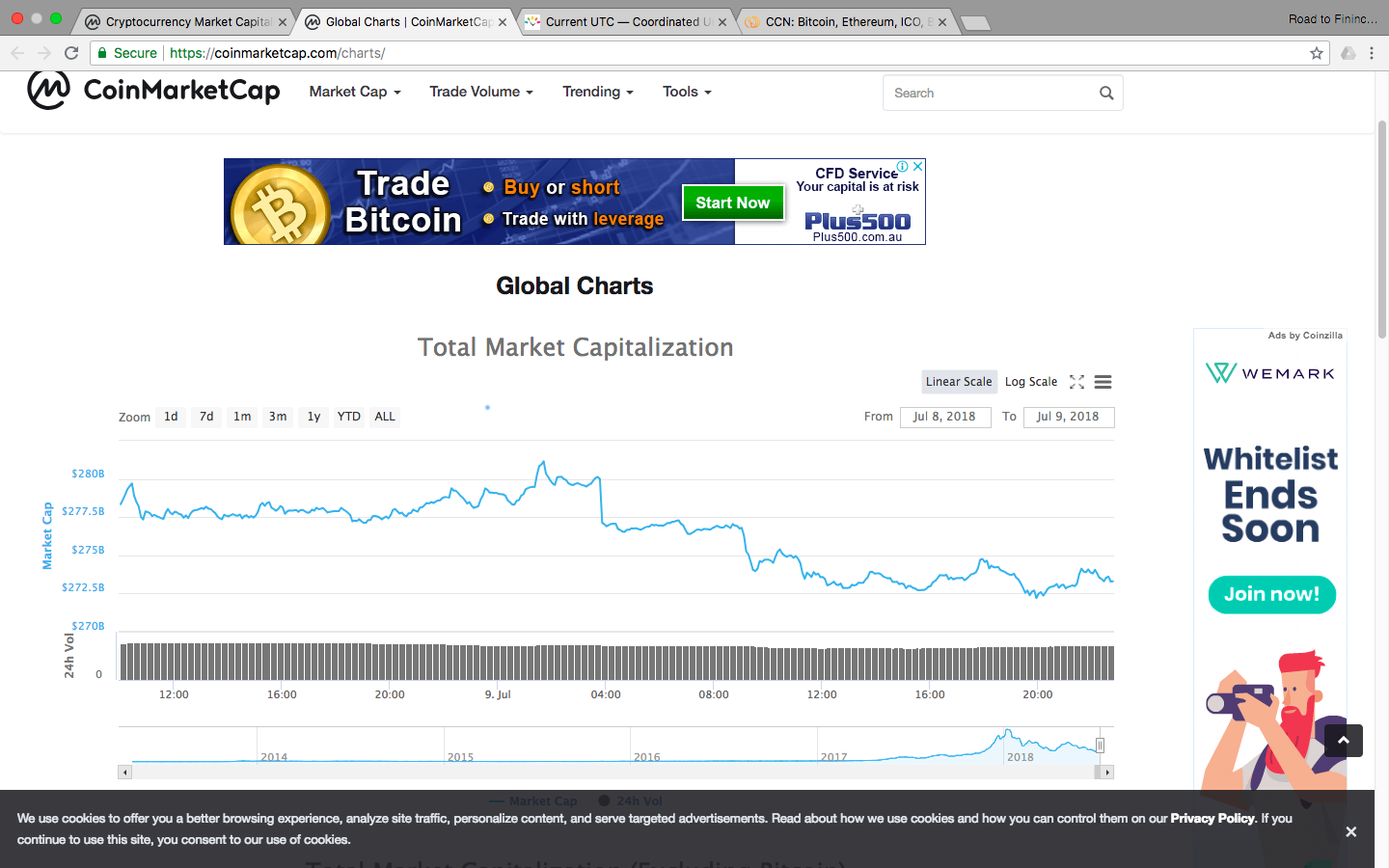1389x868 pixels.
Task: Click navigator right scroll arrow
Action: (x=1107, y=773)
